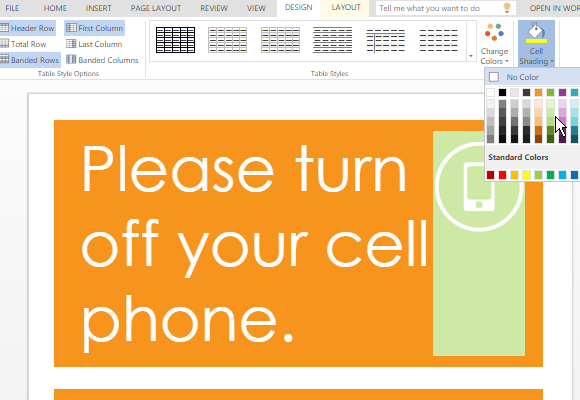Apply the fifth table style thumbnail
Image resolution: width=580 pixels, height=400 pixels.
coord(385,40)
